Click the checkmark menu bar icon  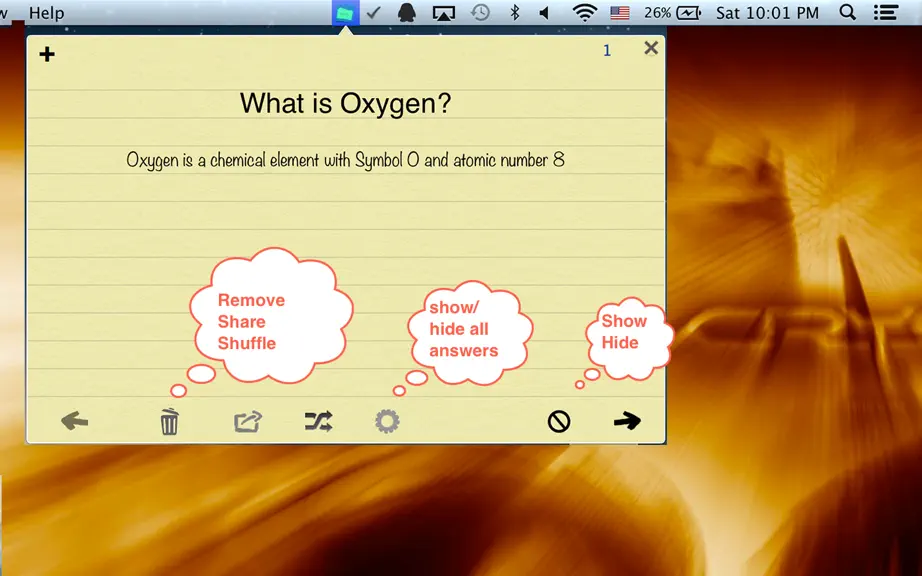(x=373, y=13)
